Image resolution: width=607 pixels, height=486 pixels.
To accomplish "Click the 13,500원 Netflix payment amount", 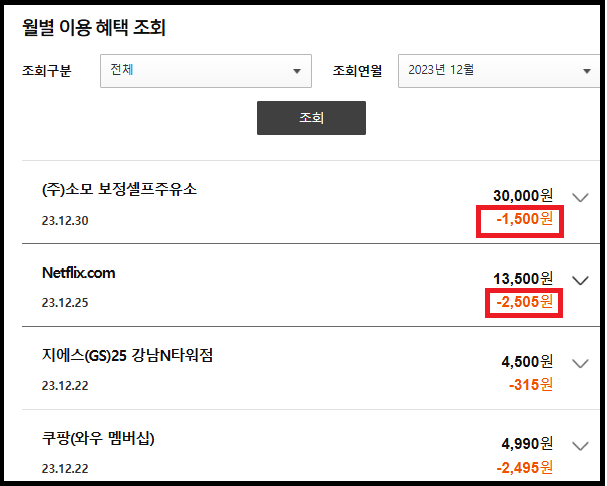I will pos(523,278).
